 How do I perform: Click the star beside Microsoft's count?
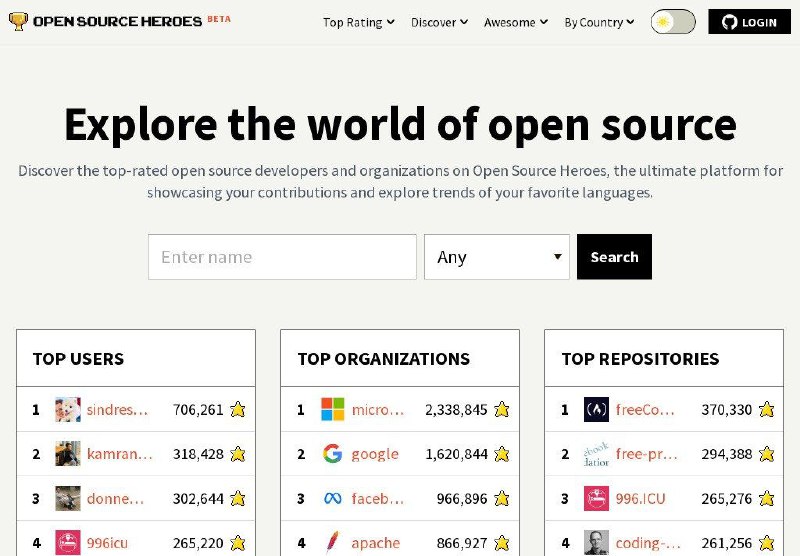tap(502, 409)
